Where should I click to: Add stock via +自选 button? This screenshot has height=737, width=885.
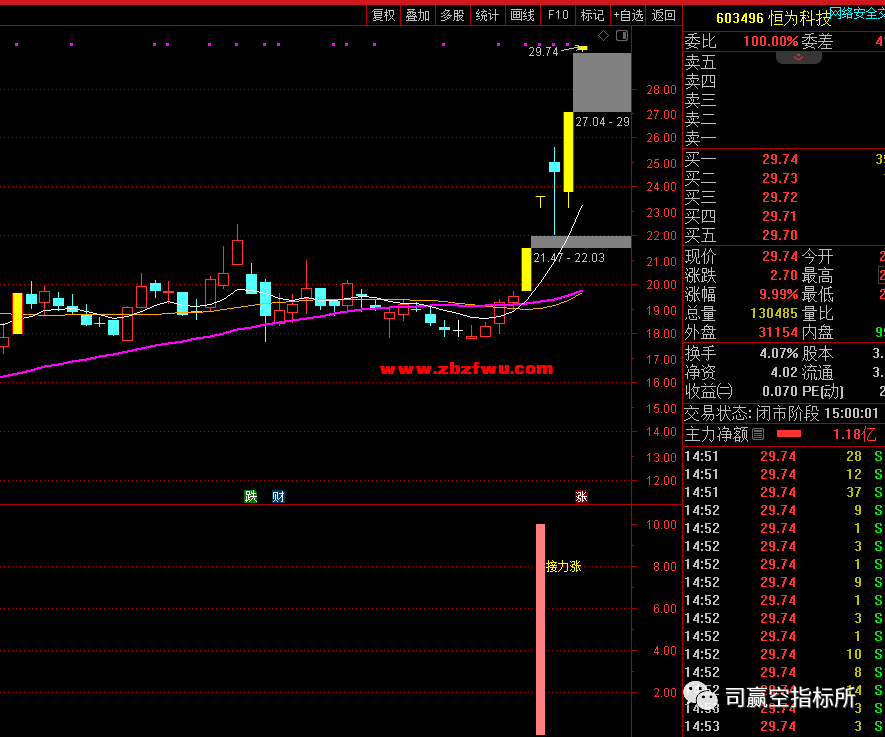(x=628, y=15)
